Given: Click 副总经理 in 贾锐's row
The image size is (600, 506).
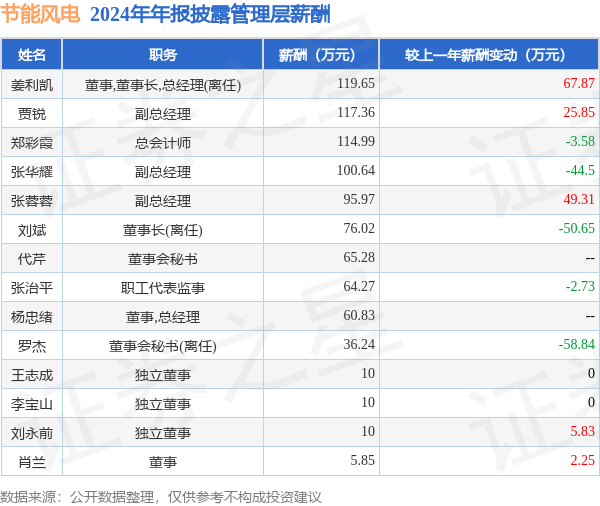Looking at the screenshot, I should point(163,114).
